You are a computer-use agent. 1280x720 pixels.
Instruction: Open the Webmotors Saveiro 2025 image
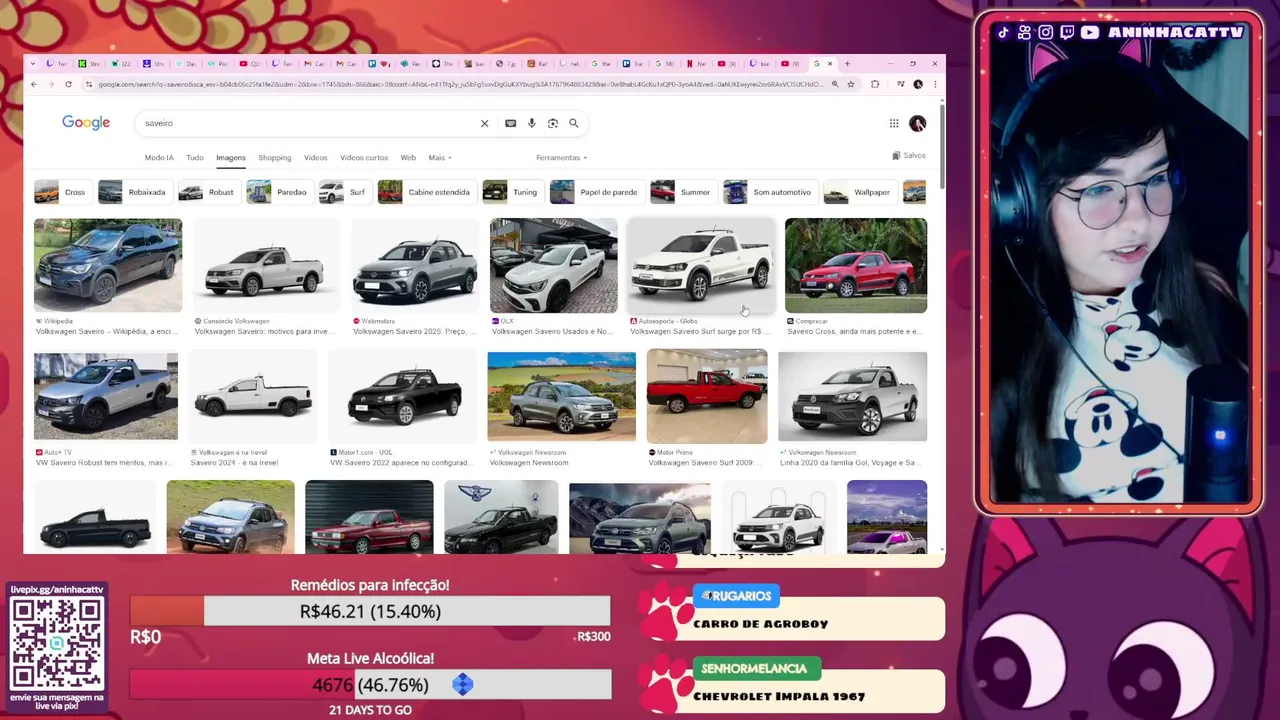pos(415,265)
